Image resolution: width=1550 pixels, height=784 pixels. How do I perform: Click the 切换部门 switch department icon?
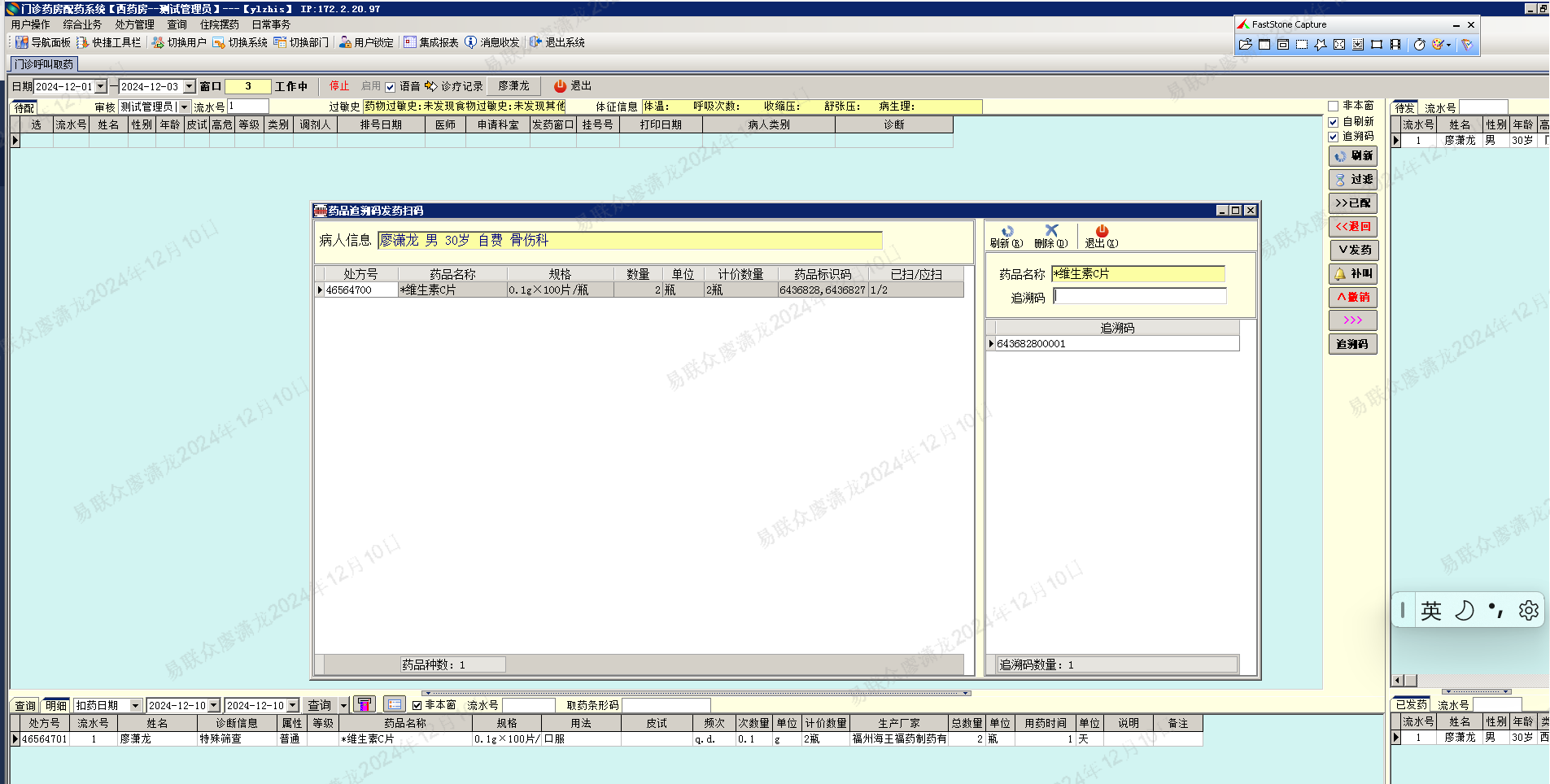pyautogui.click(x=280, y=42)
